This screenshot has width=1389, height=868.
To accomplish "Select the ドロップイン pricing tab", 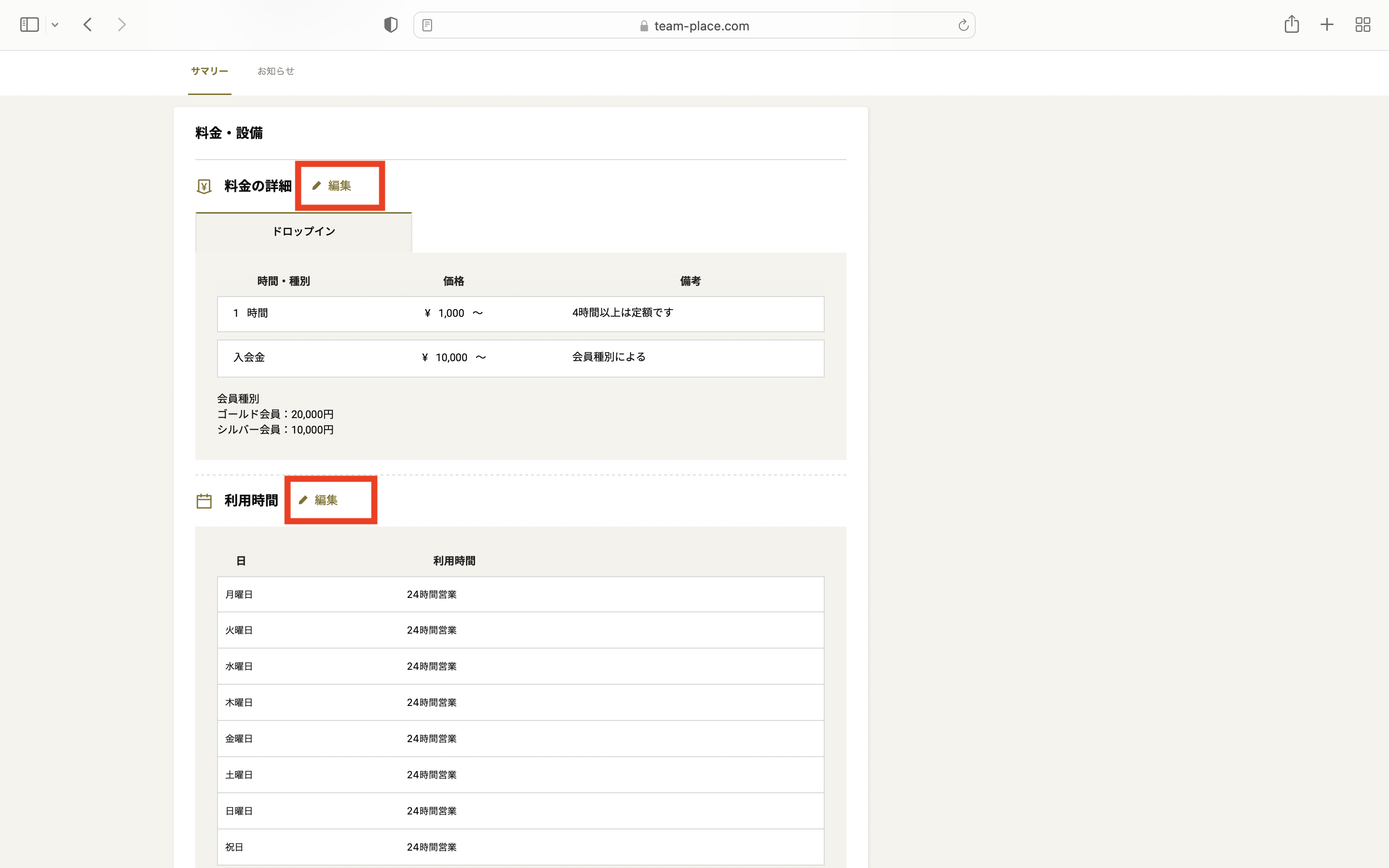I will pos(304,231).
